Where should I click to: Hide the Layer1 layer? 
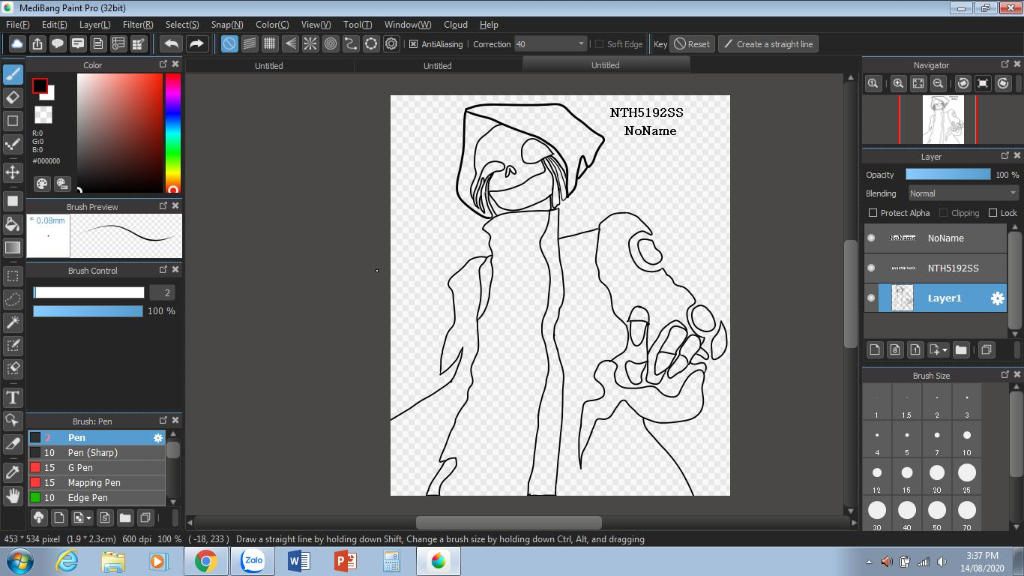(x=871, y=298)
